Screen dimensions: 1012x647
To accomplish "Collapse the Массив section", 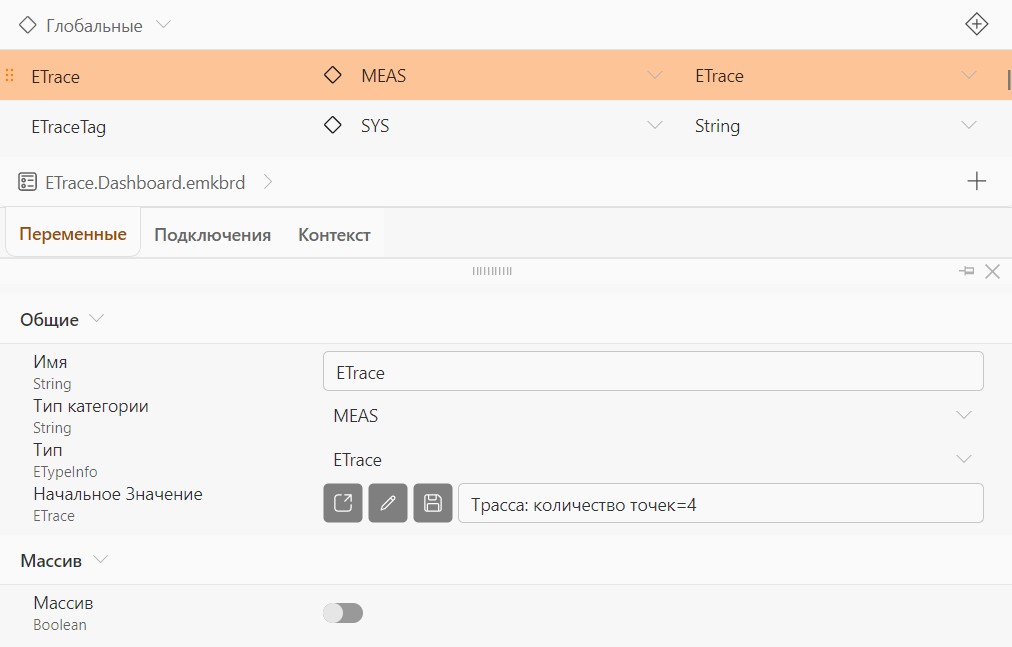I will pos(100,559).
